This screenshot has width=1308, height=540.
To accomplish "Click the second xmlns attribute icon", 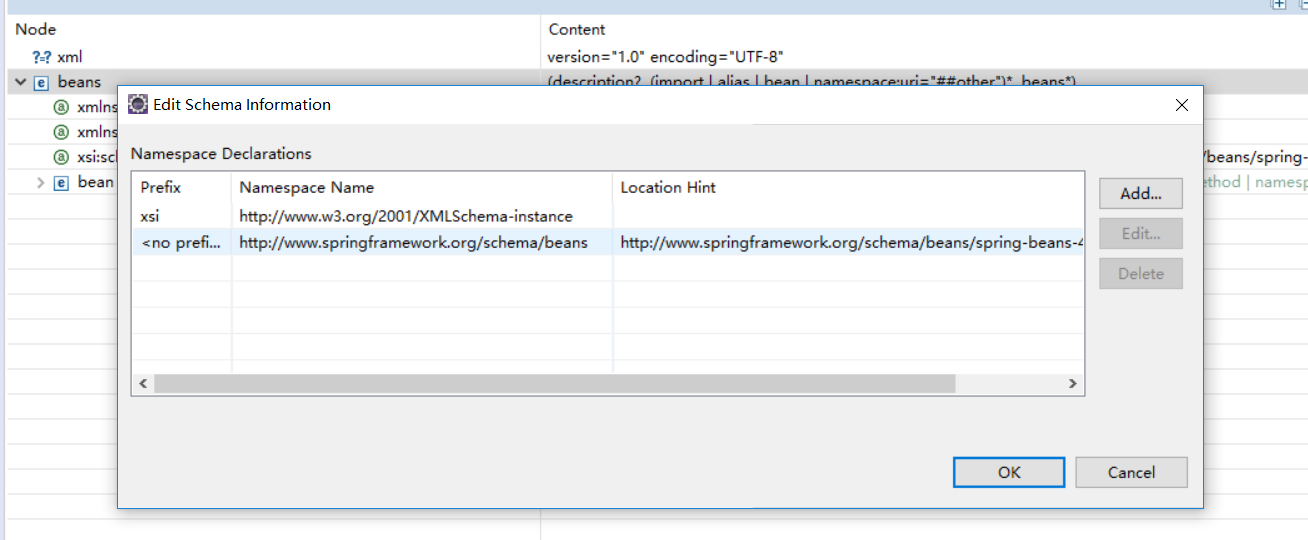I will pyautogui.click(x=61, y=132).
